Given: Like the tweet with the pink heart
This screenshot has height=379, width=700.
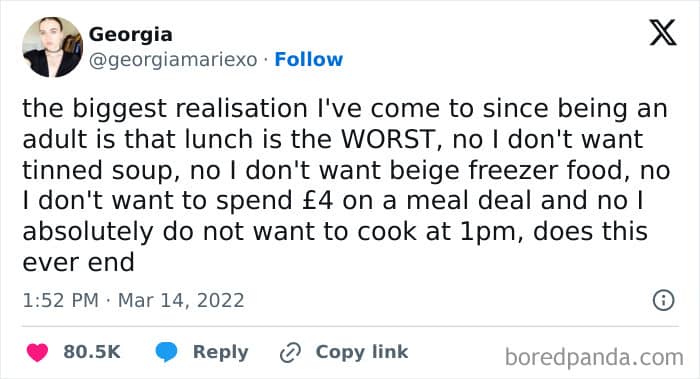Looking at the screenshot, I should click(x=38, y=352).
